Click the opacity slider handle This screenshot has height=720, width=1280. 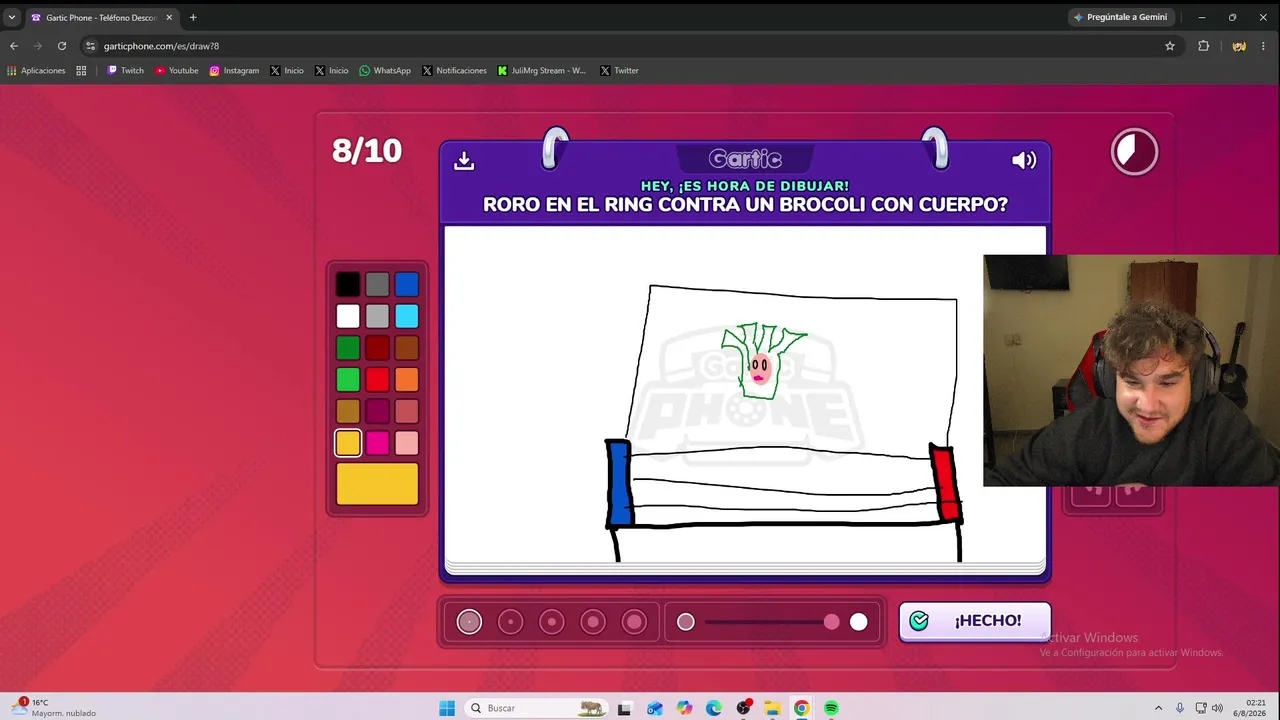(x=832, y=622)
